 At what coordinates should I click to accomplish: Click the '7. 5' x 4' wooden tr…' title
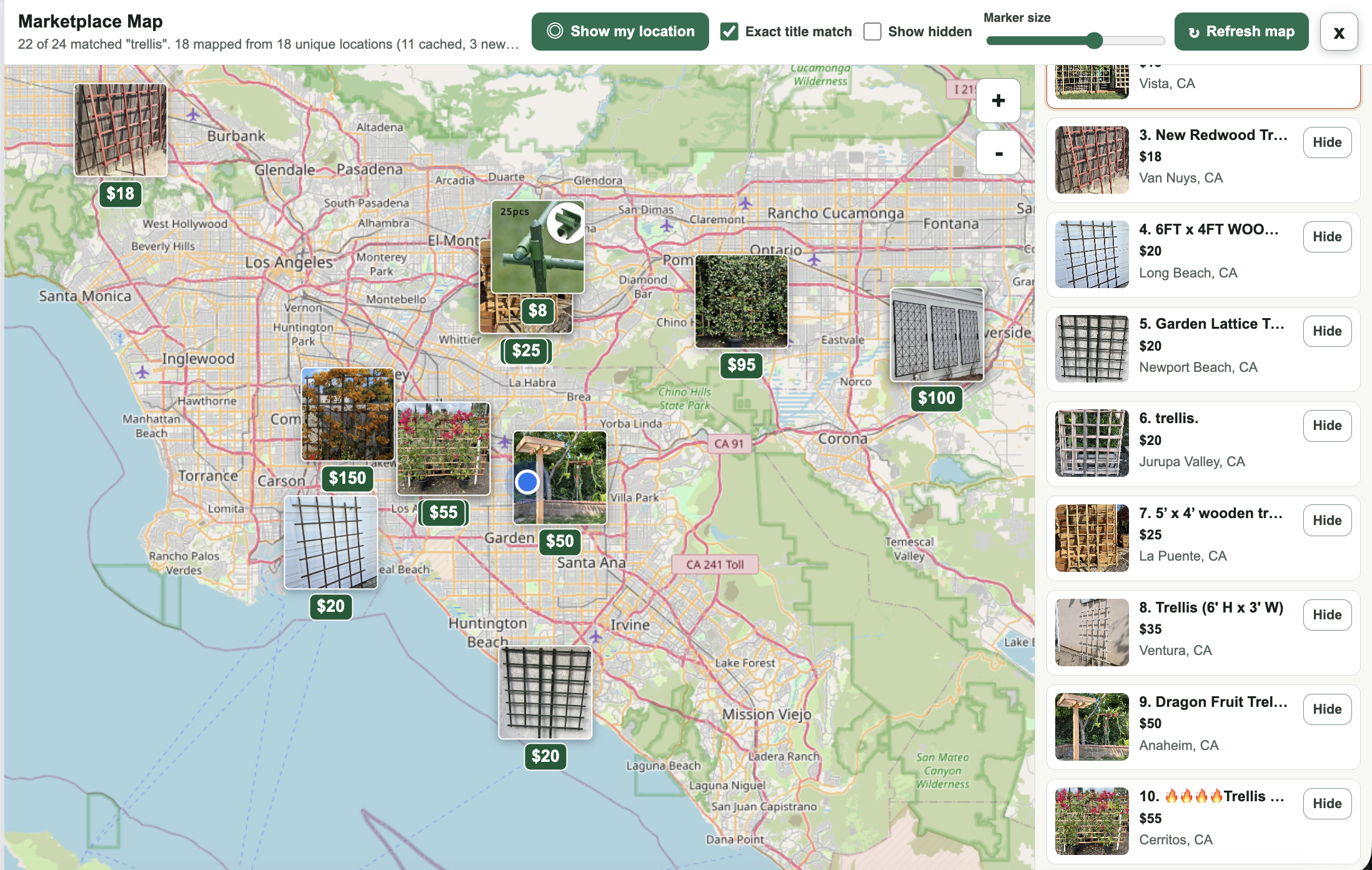point(1211,513)
